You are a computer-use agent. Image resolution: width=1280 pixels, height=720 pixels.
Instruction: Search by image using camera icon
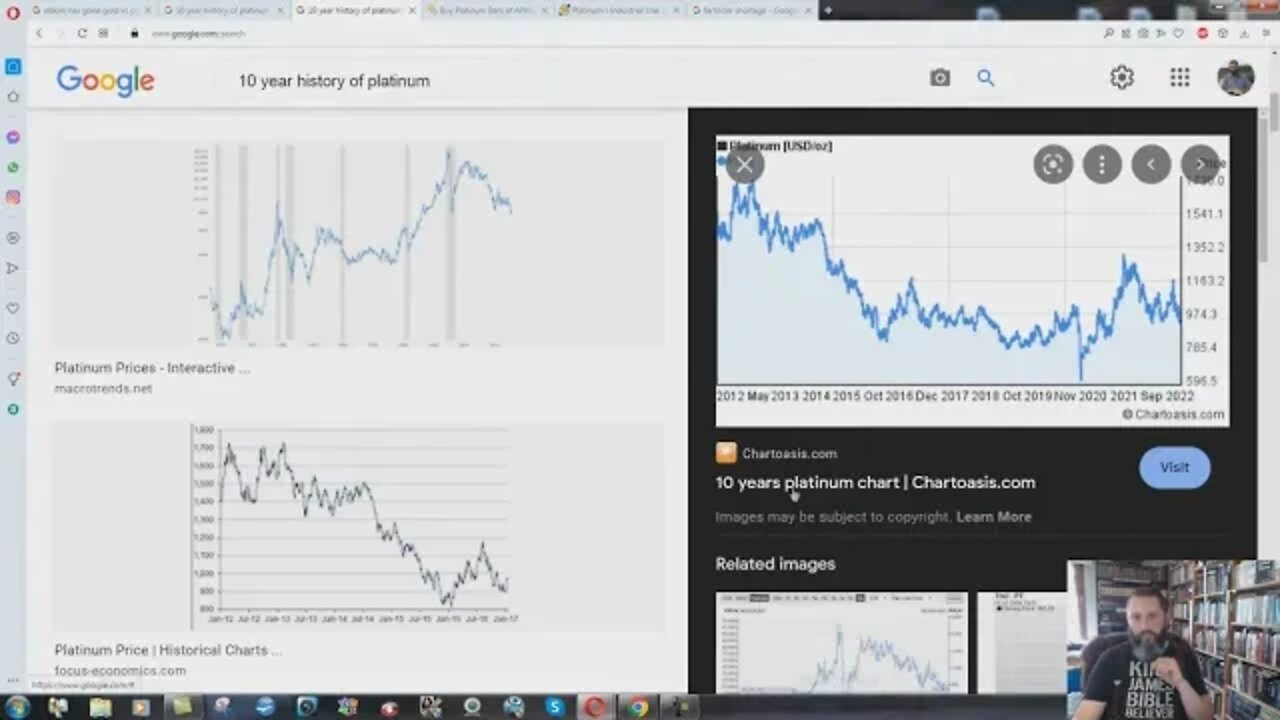coord(940,78)
